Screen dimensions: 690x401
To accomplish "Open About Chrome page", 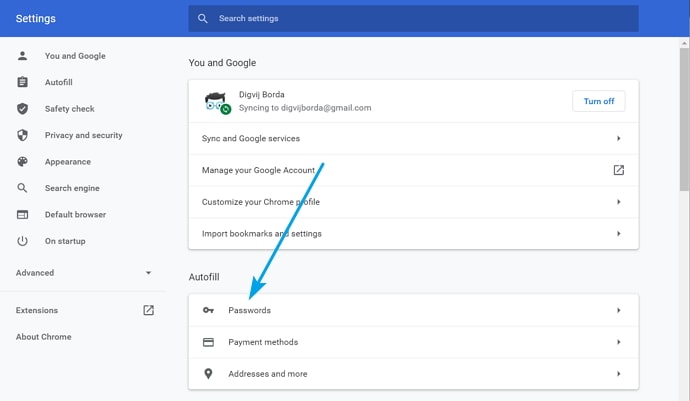I will click(x=44, y=337).
